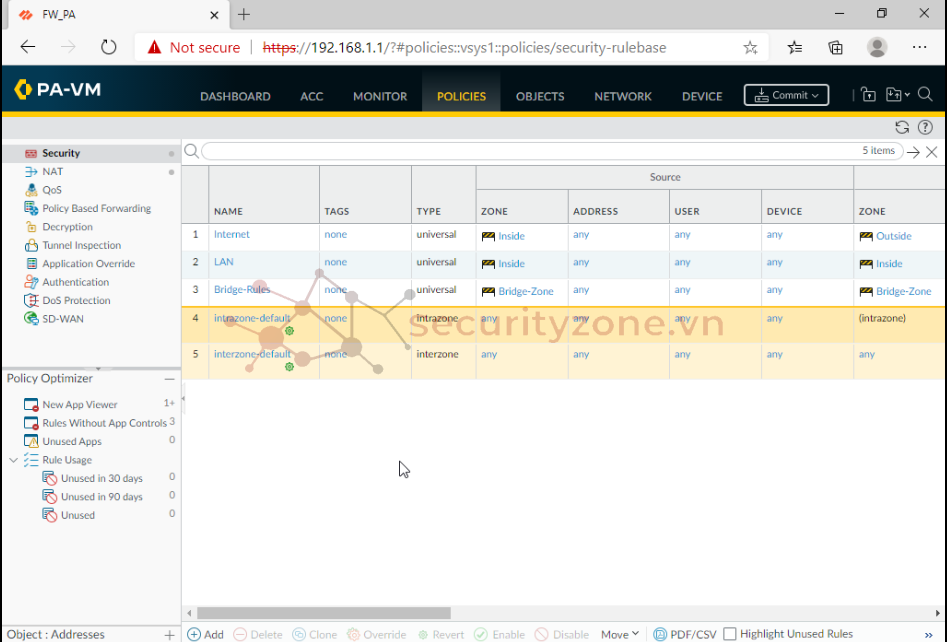Image resolution: width=947 pixels, height=642 pixels.
Task: Expand more toolbar options chevrons
Action: (928, 634)
